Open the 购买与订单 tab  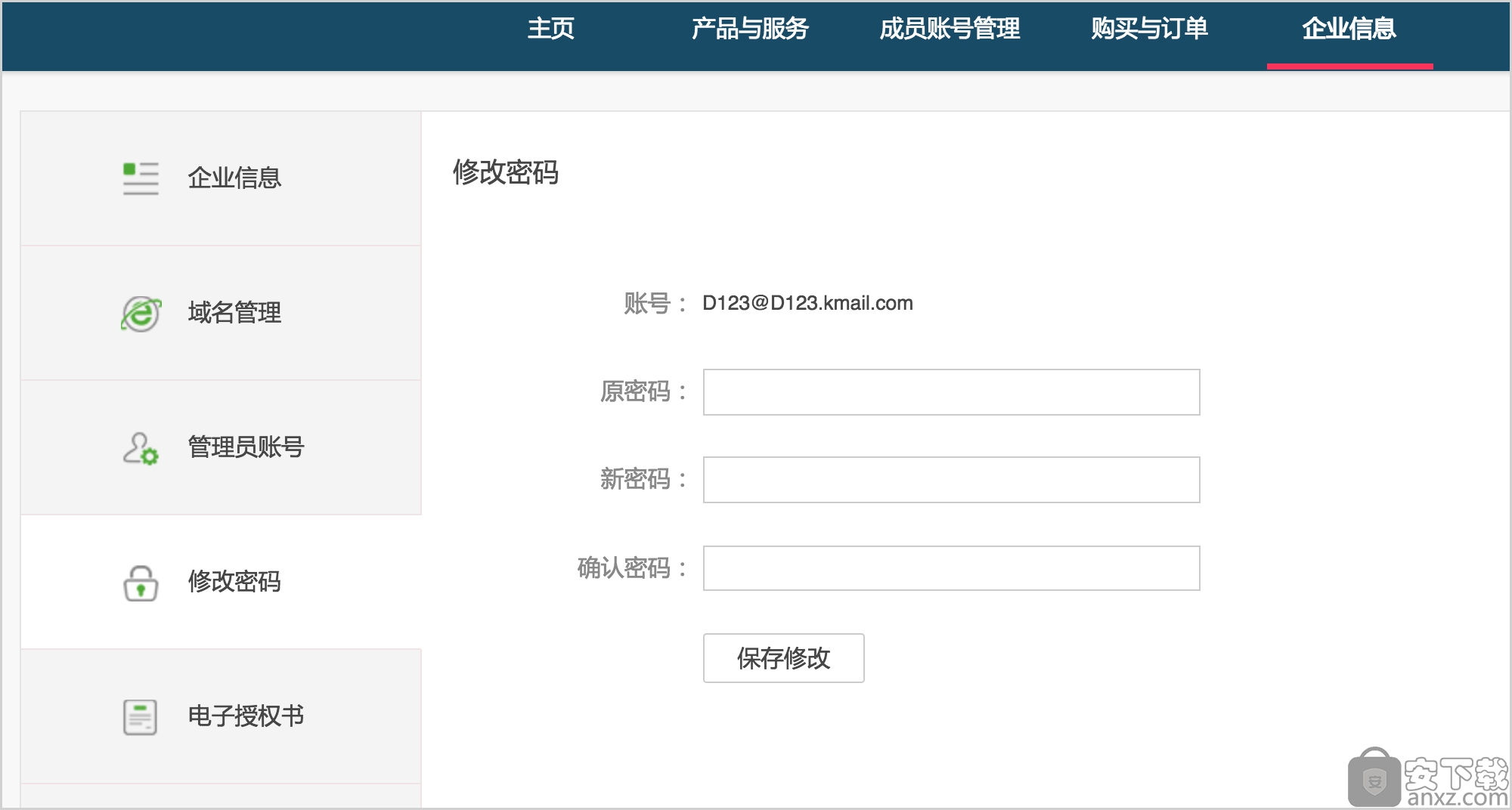(1149, 29)
